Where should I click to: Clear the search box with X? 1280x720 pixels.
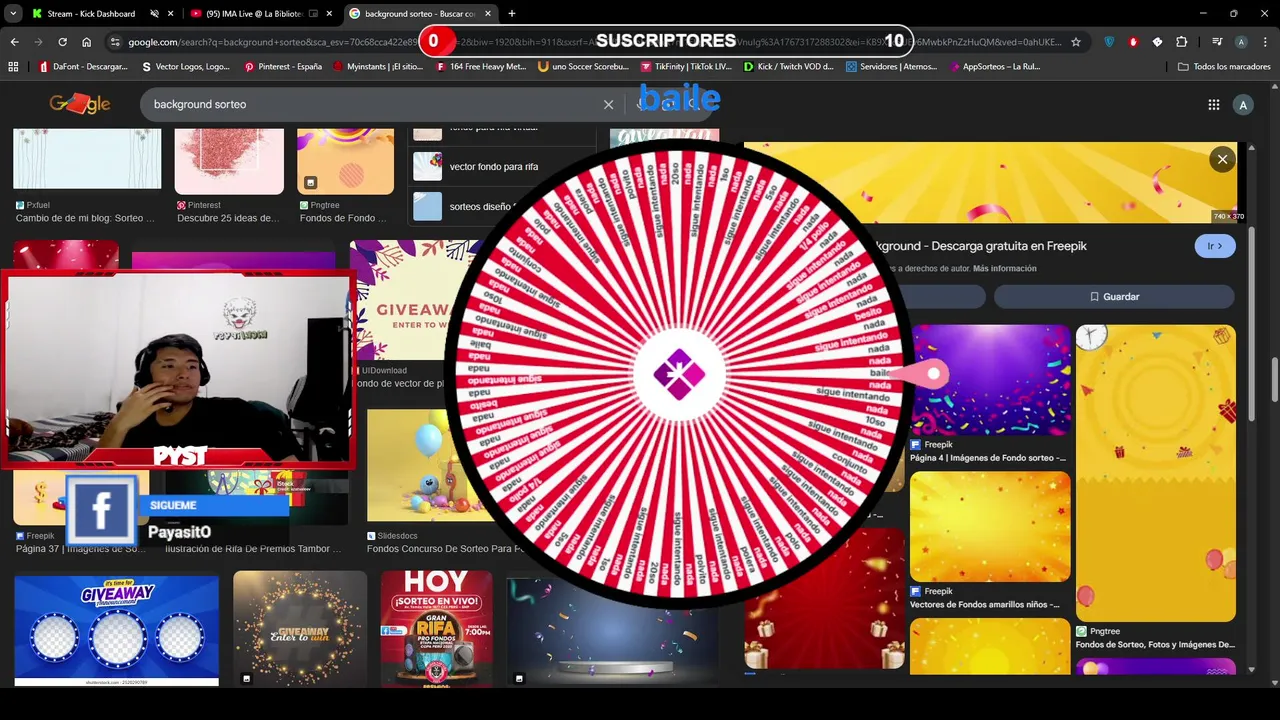click(x=608, y=104)
